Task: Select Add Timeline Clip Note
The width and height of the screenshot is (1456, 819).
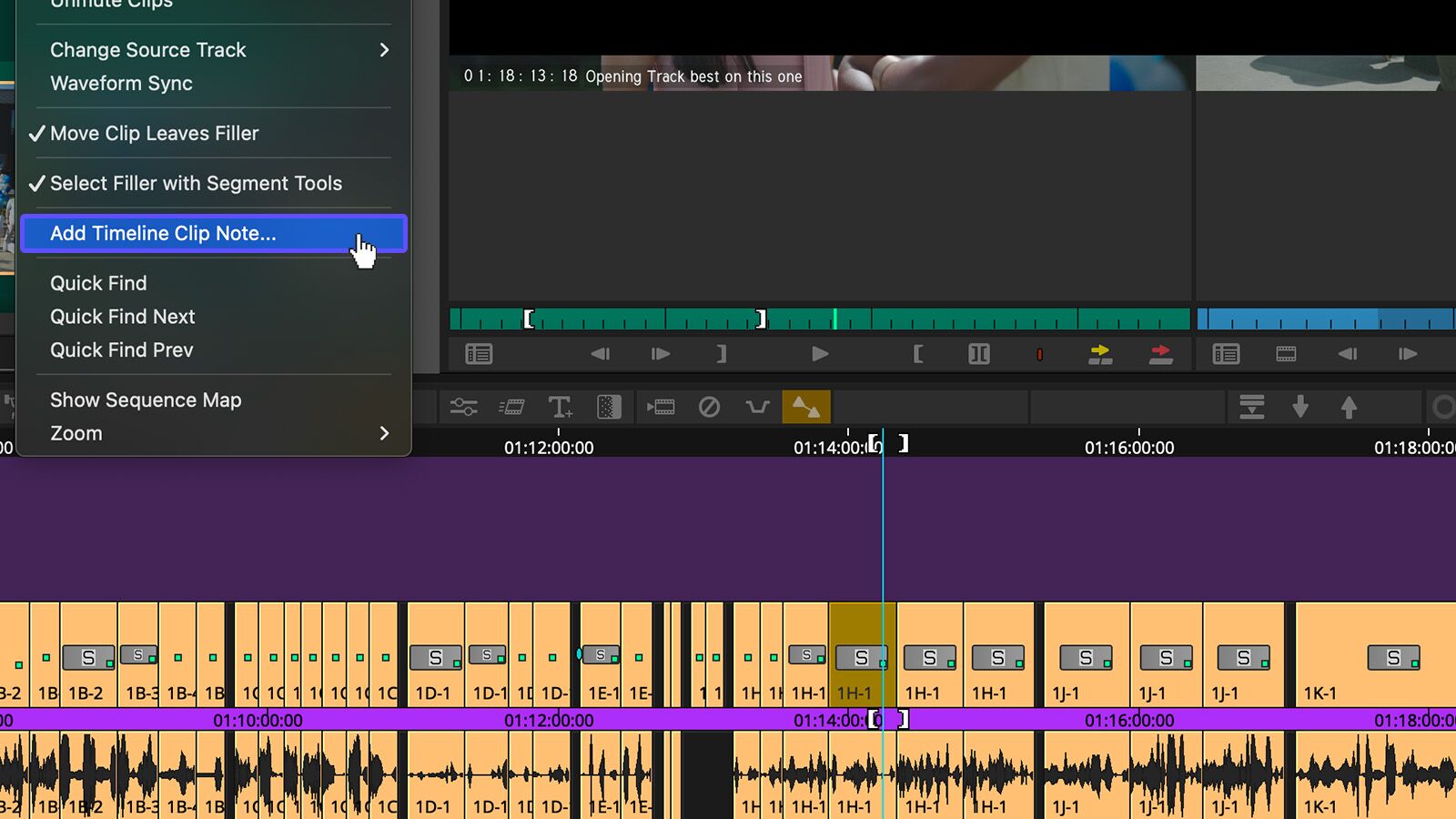Action: pyautogui.click(x=163, y=233)
